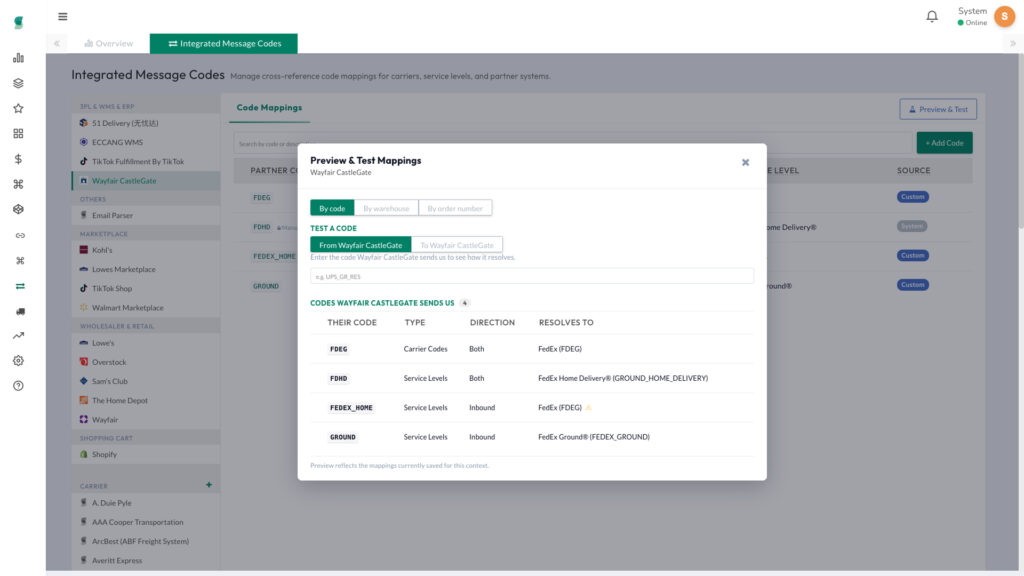Switch to By warehouse mode
Viewport: 1024px width, 576px height.
(386, 208)
